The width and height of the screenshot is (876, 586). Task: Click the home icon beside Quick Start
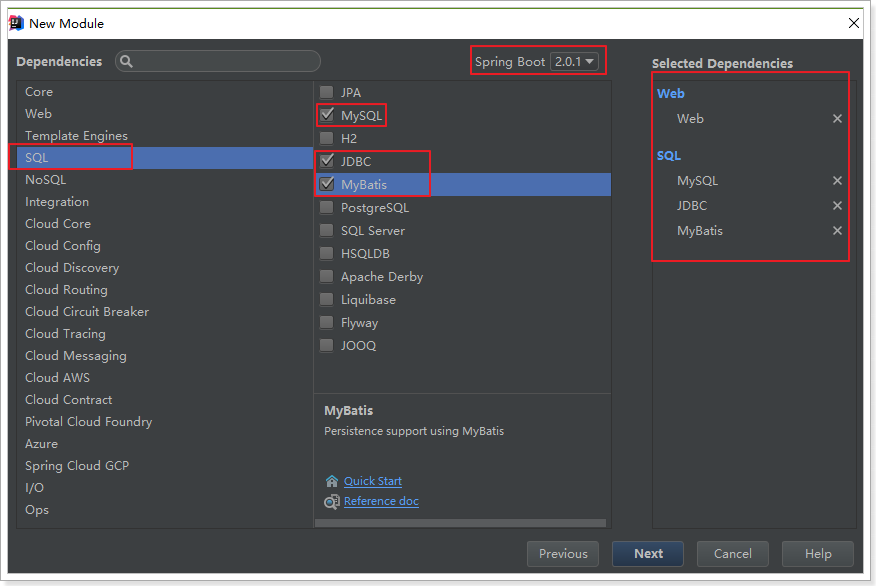click(x=332, y=481)
